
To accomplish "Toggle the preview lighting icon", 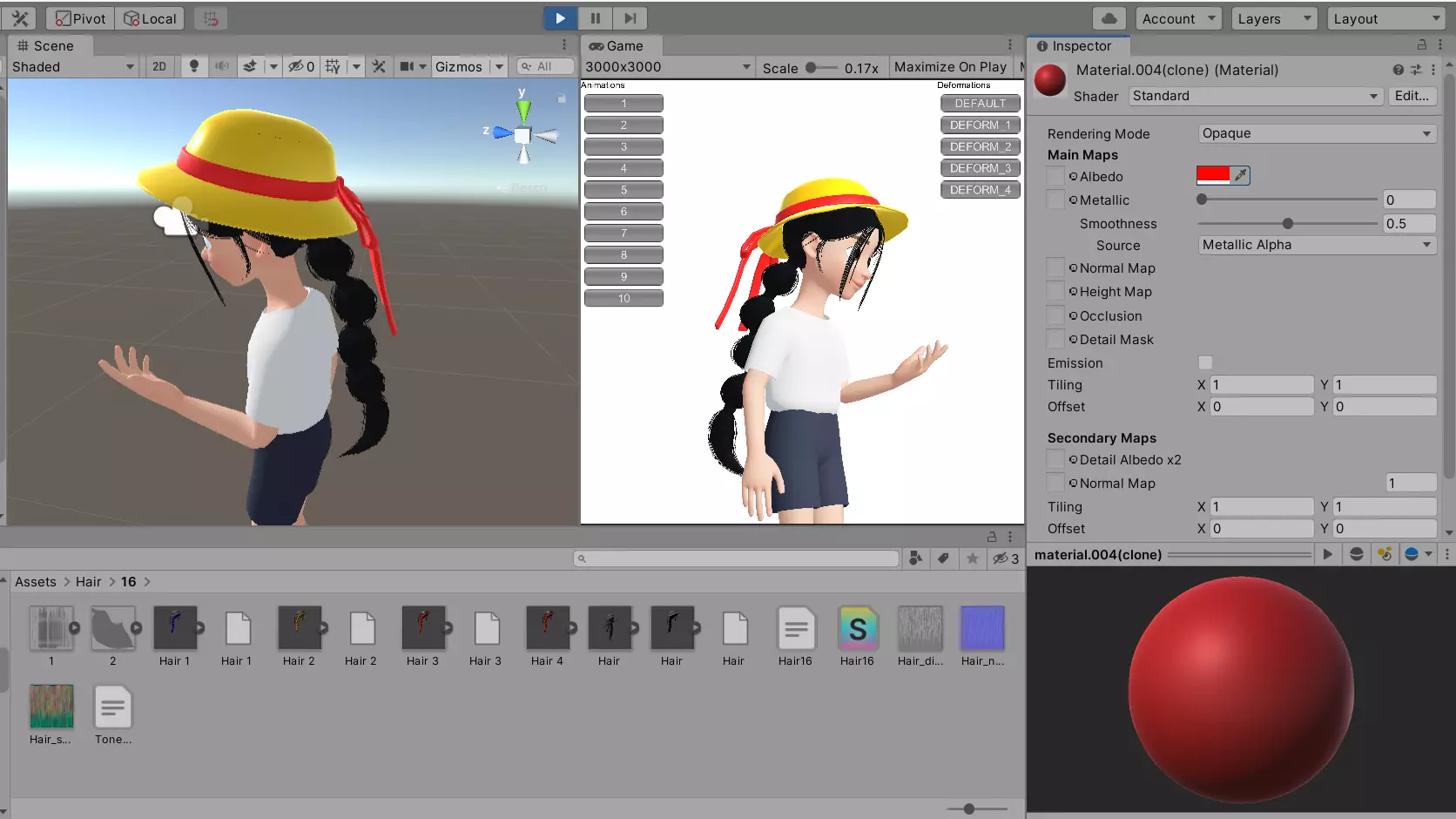I will 1385,554.
